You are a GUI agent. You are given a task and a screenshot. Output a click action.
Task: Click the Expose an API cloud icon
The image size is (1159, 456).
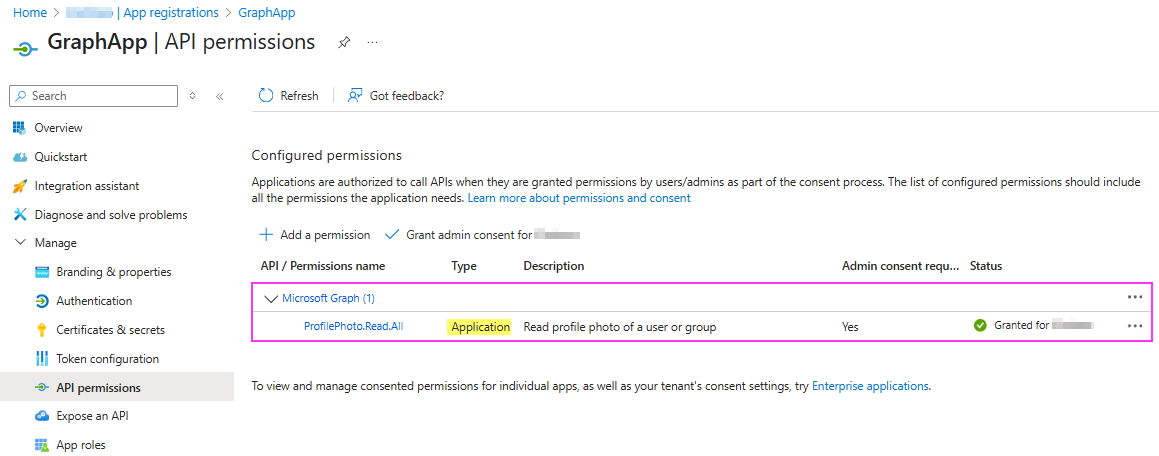click(42, 416)
